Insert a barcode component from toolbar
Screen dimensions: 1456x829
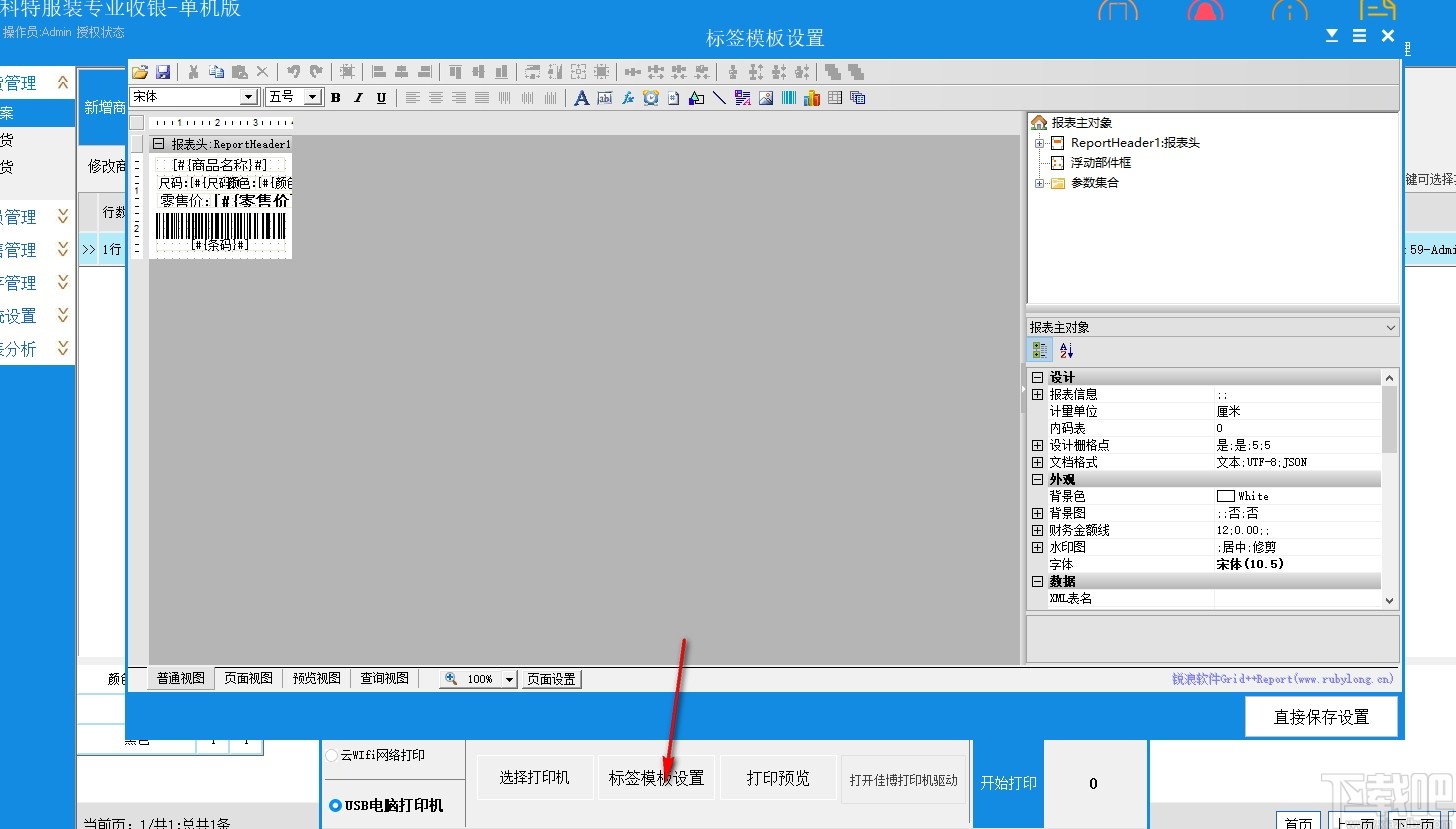point(789,98)
